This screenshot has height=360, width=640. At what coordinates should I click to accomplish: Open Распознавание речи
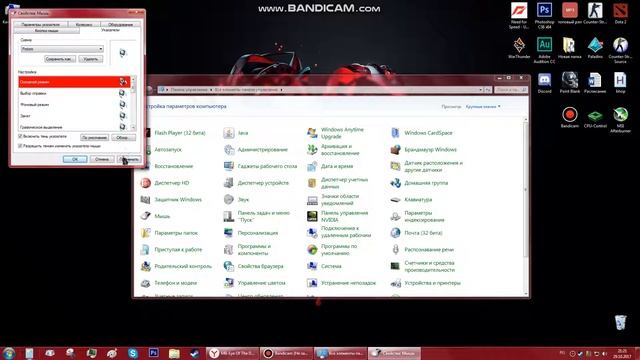tap(422, 250)
